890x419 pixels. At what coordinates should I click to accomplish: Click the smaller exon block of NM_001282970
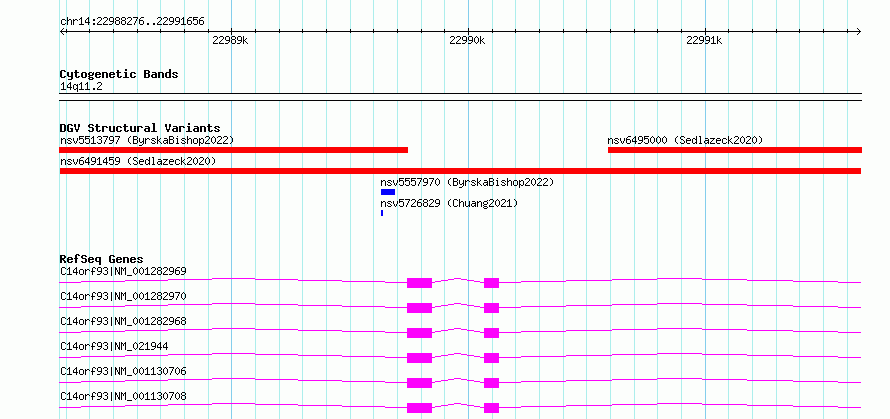point(492,308)
